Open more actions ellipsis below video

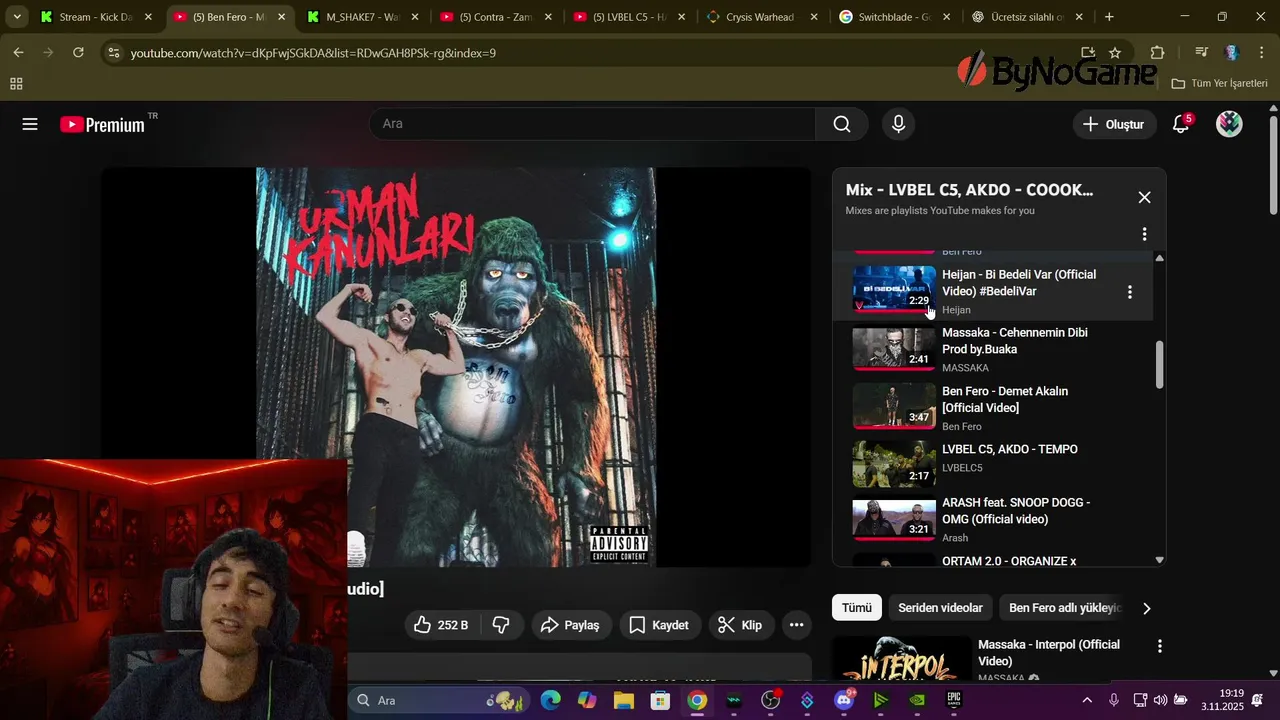pyautogui.click(x=796, y=625)
